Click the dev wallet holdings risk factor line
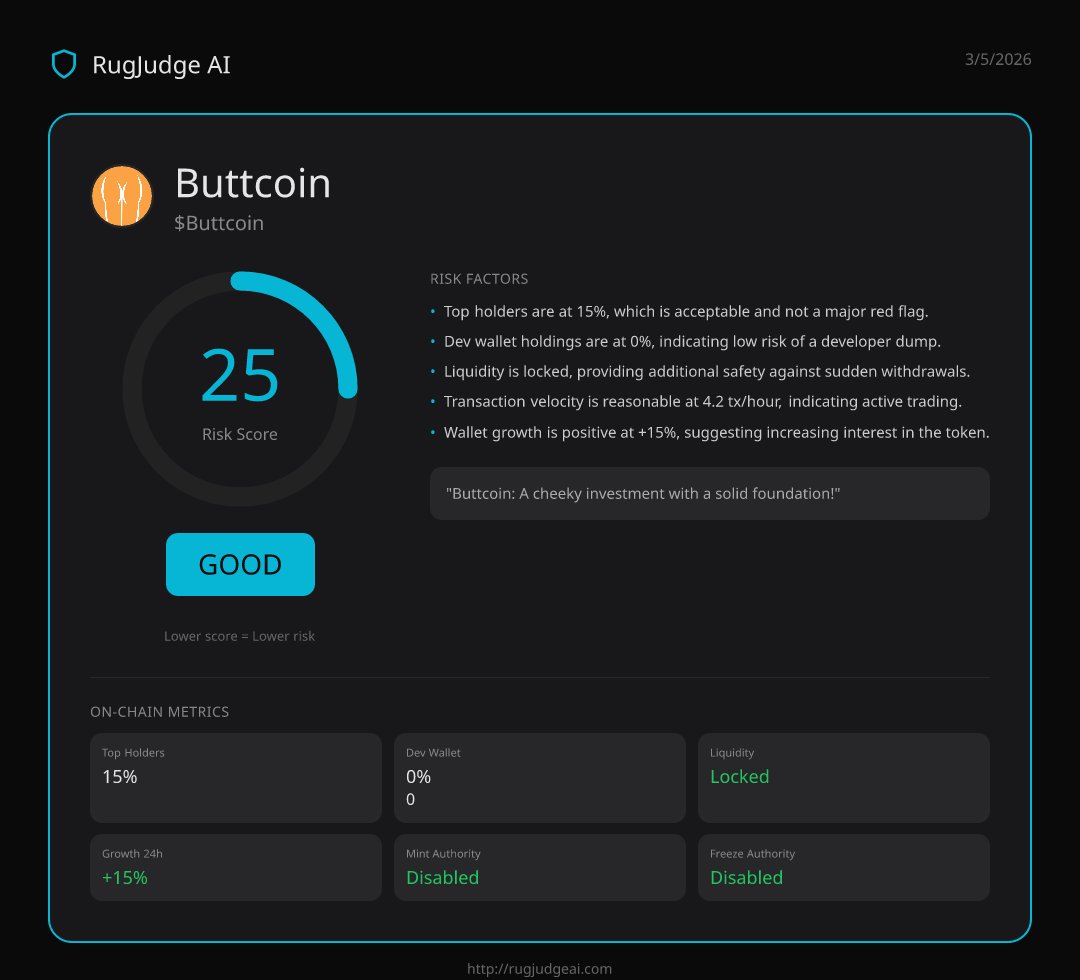This screenshot has width=1080, height=980. 692,342
